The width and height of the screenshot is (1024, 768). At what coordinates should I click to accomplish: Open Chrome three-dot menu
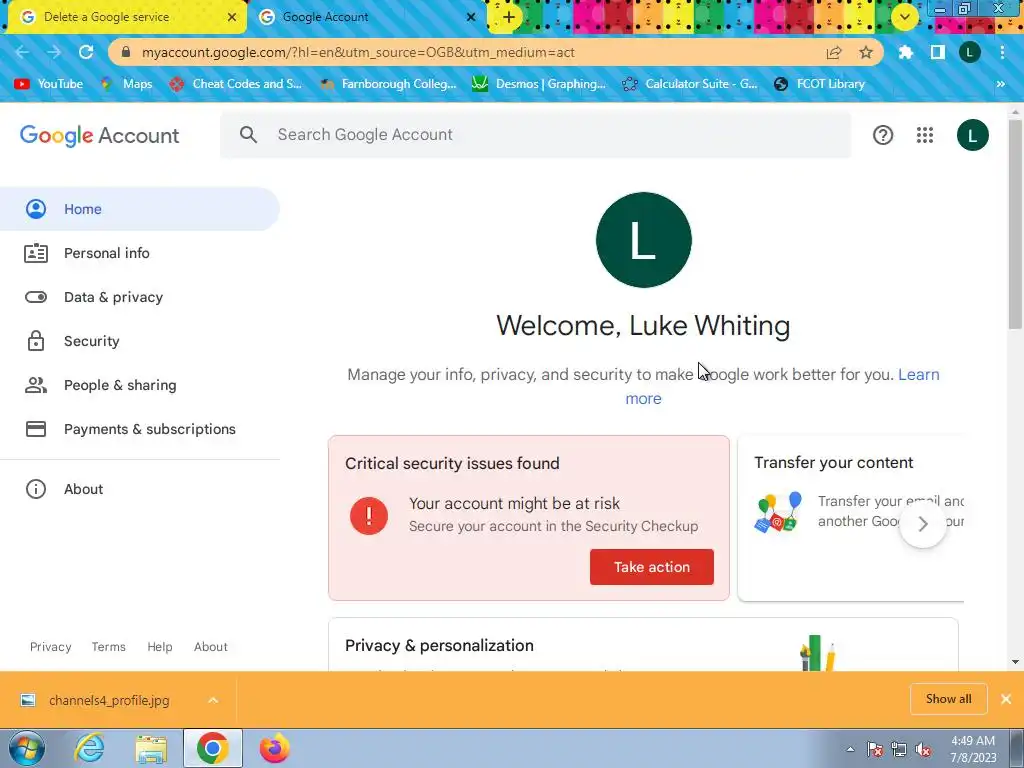(1002, 52)
